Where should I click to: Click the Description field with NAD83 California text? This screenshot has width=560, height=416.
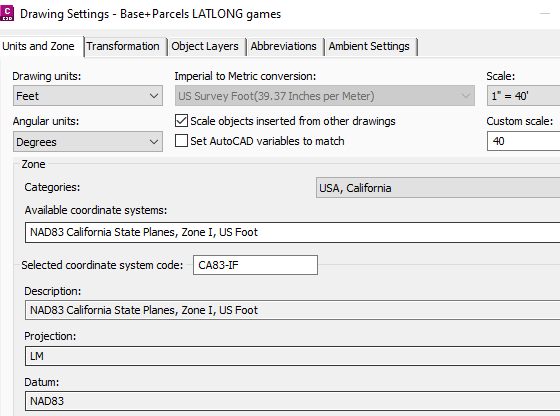(292, 310)
